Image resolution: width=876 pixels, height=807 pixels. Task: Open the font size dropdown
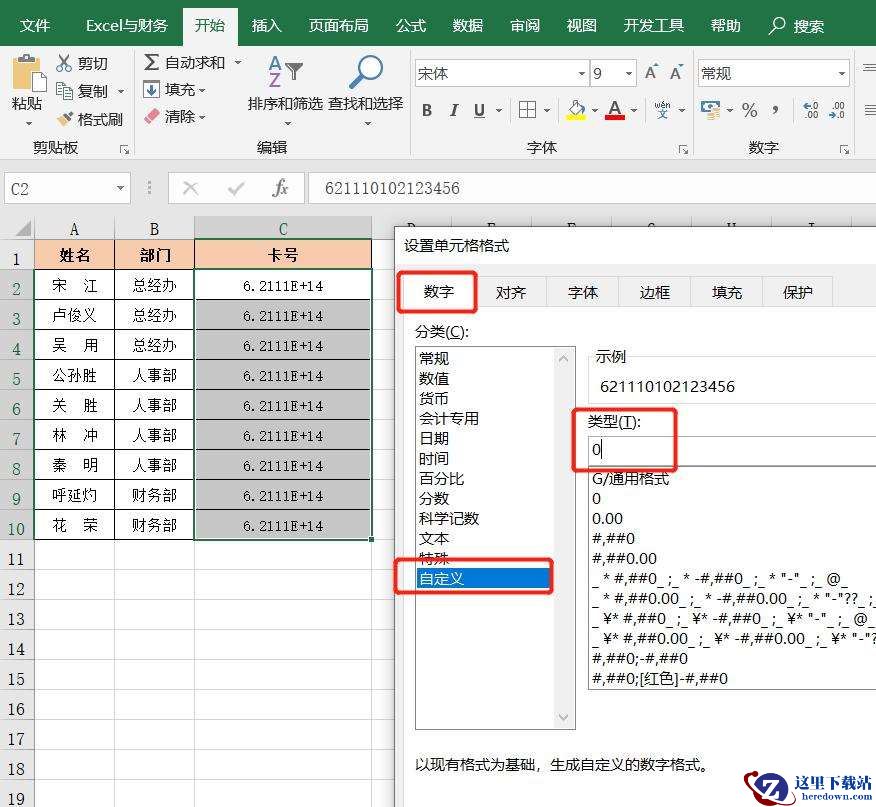pyautogui.click(x=629, y=73)
